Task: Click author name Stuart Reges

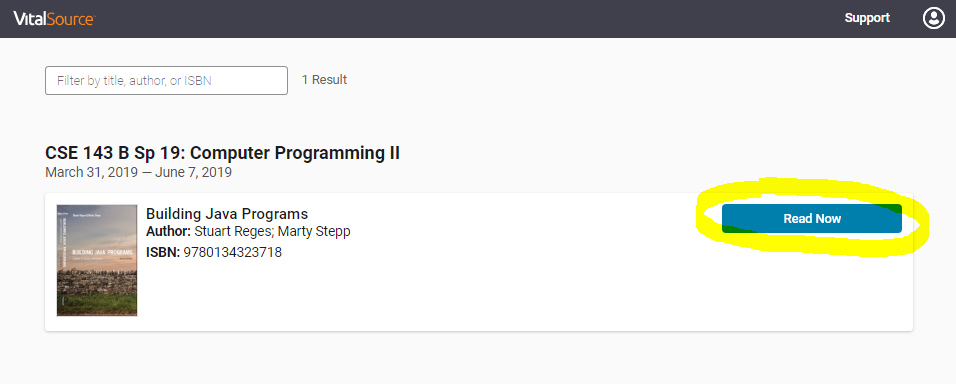Action: [x=234, y=232]
